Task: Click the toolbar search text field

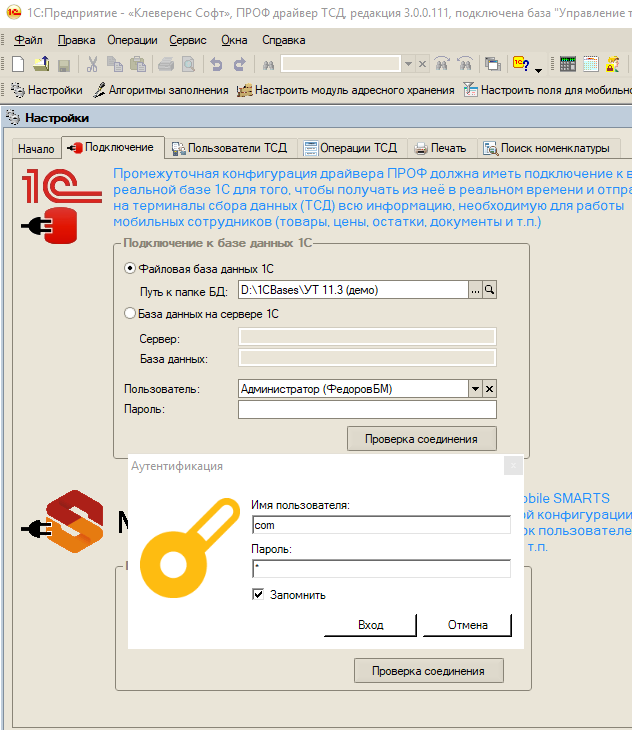Action: tap(341, 64)
